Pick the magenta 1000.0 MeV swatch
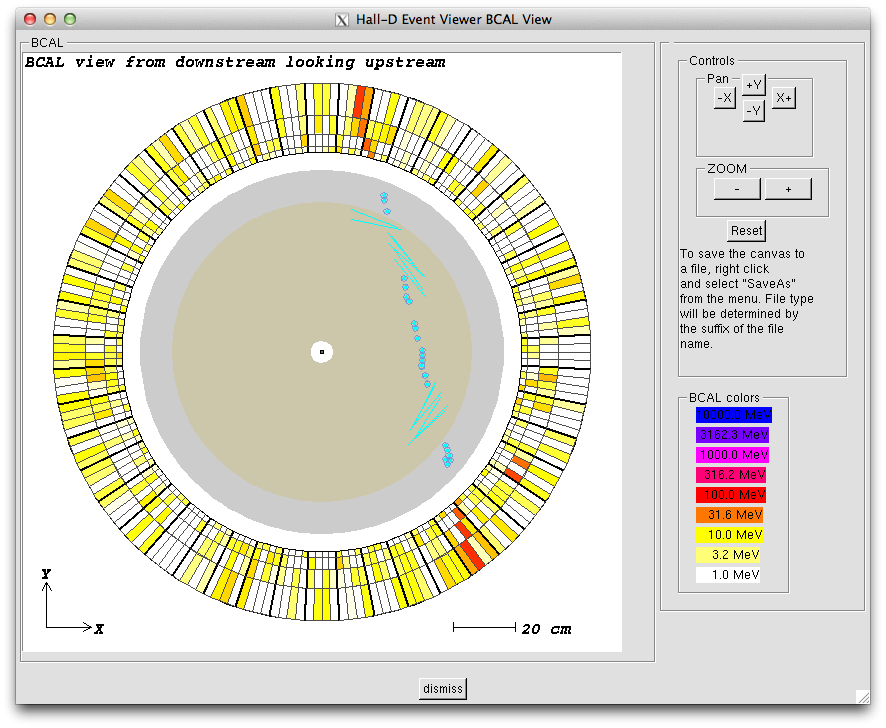Viewport: 886px width, 728px height. click(x=733, y=455)
